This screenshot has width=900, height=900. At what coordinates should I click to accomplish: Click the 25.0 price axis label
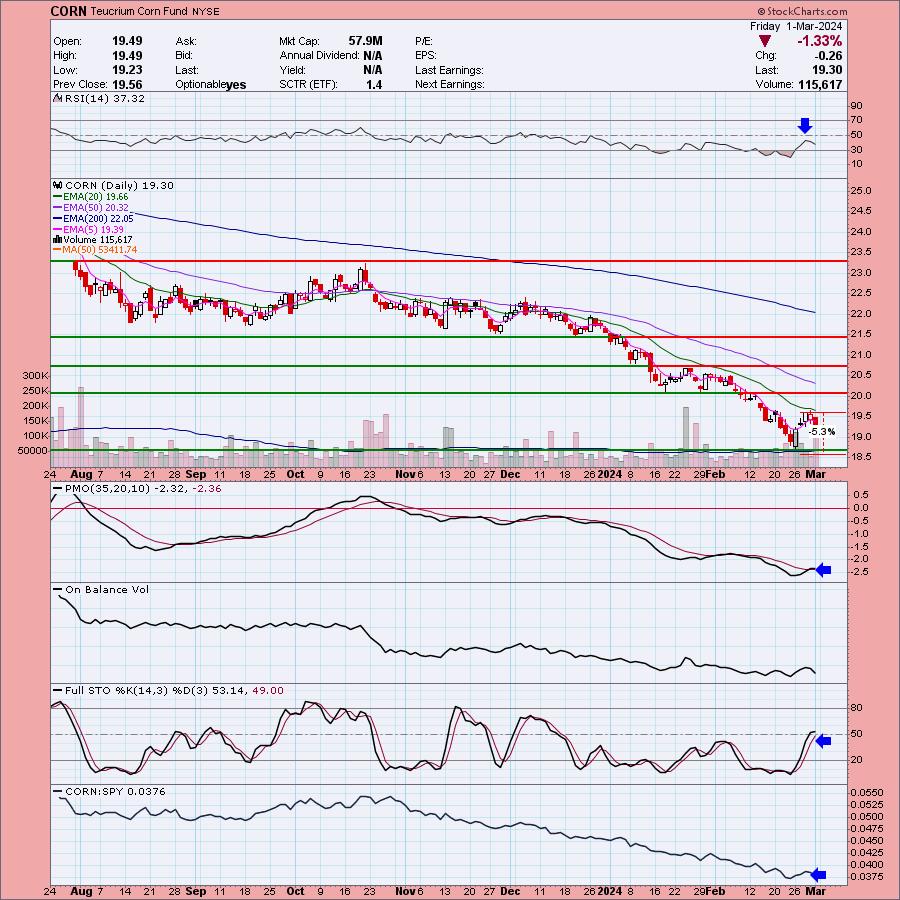861,191
